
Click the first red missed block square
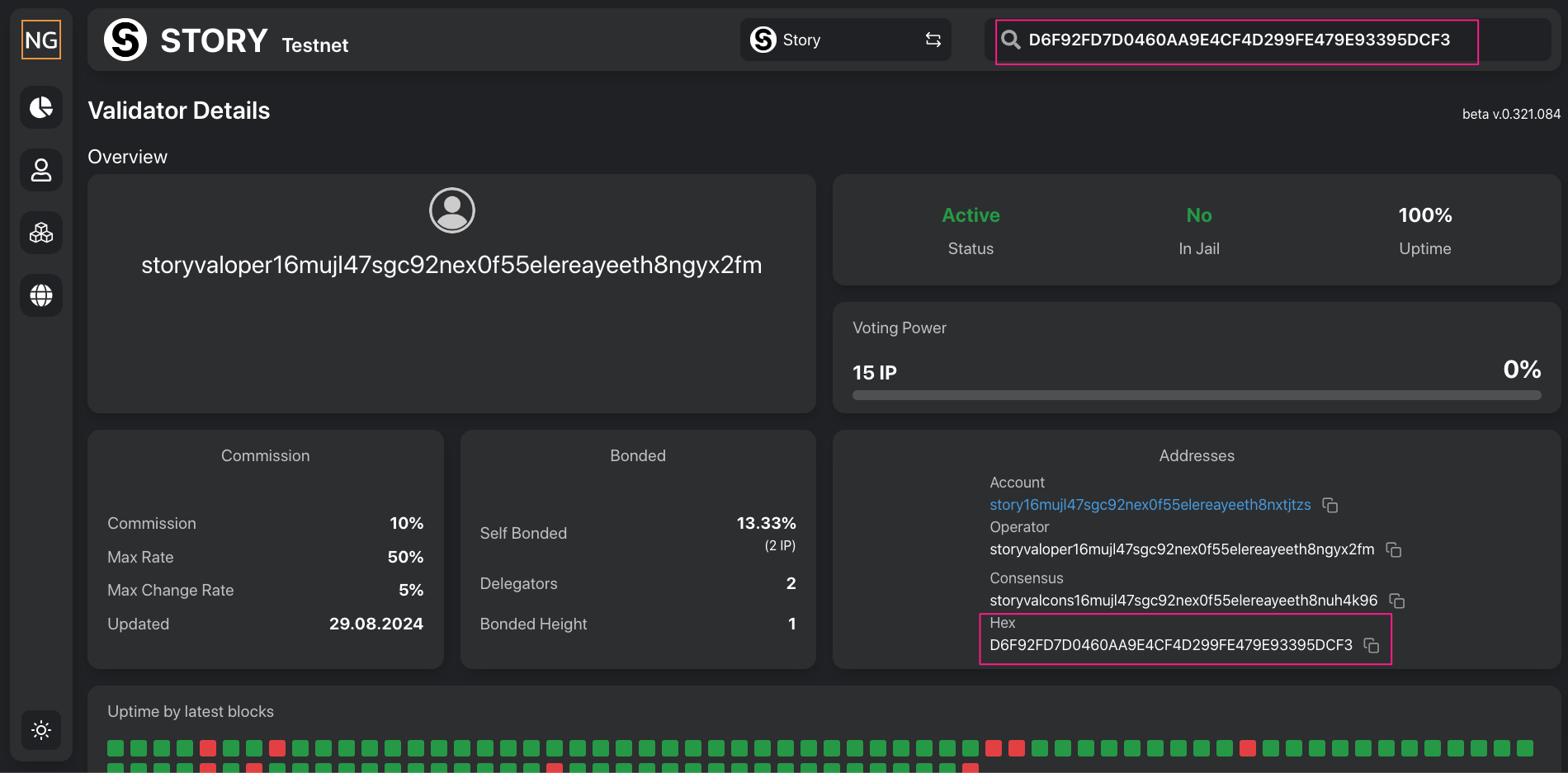pyautogui.click(x=208, y=748)
